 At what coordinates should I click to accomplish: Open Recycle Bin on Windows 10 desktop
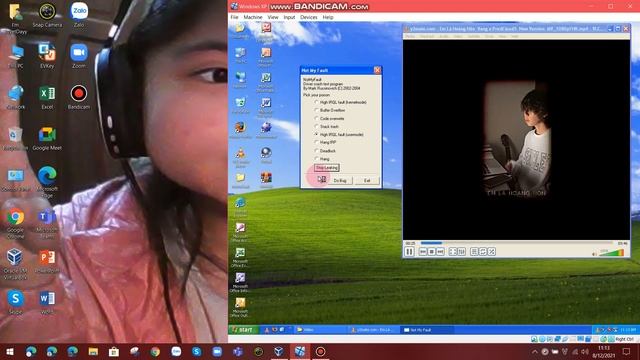click(16, 138)
